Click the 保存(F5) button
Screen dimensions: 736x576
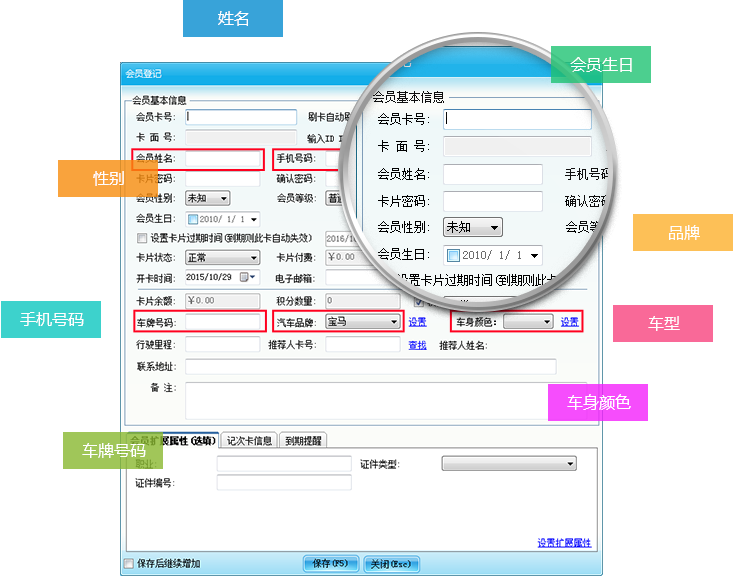tap(330, 563)
